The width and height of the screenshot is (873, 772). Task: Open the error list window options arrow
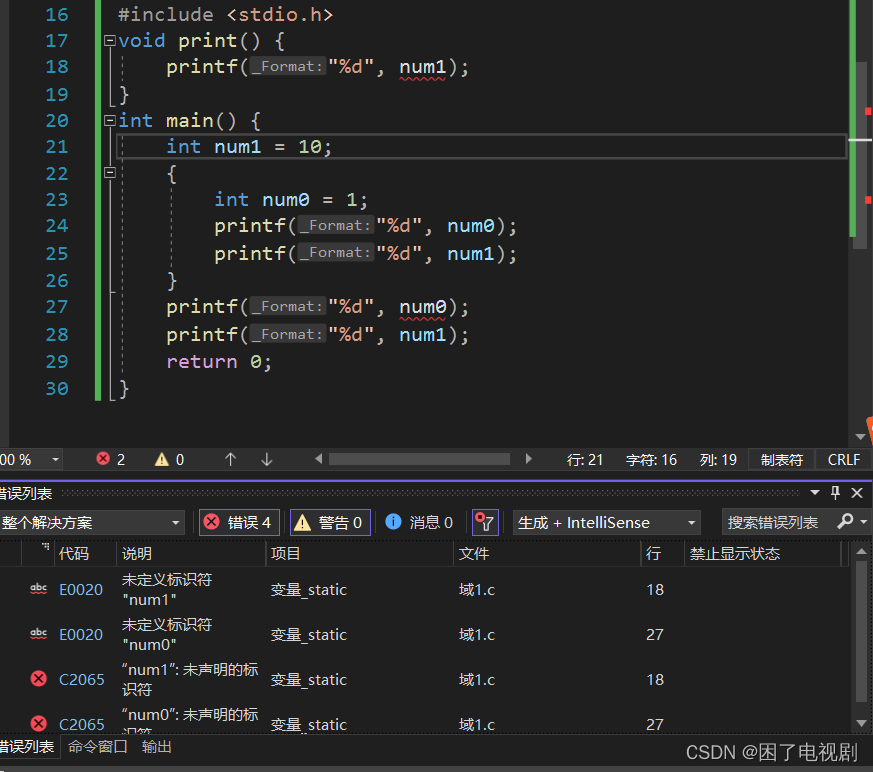(815, 492)
